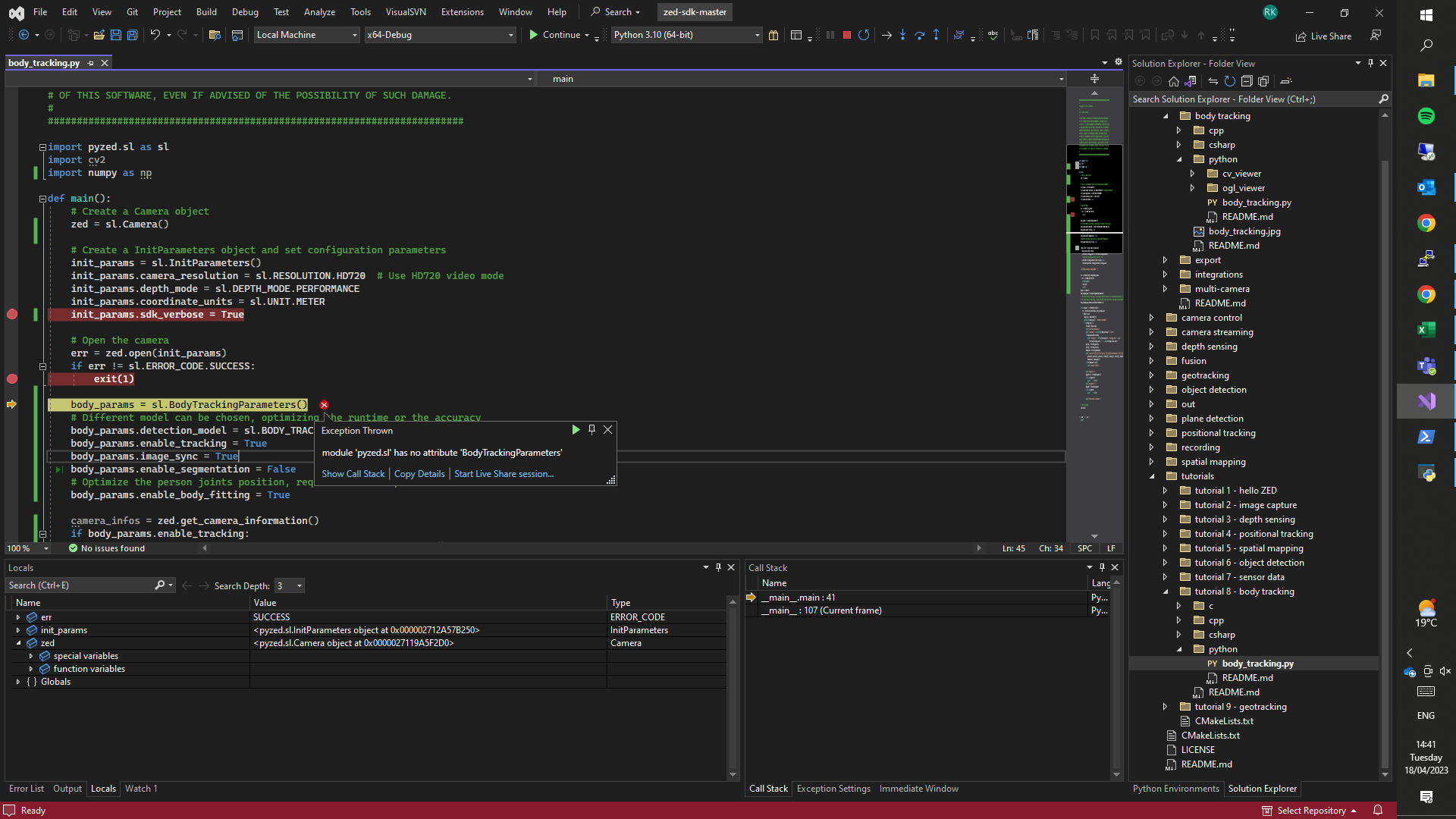Open Spotify from the right sidebar
This screenshot has width=1456, height=819.
point(1427,116)
